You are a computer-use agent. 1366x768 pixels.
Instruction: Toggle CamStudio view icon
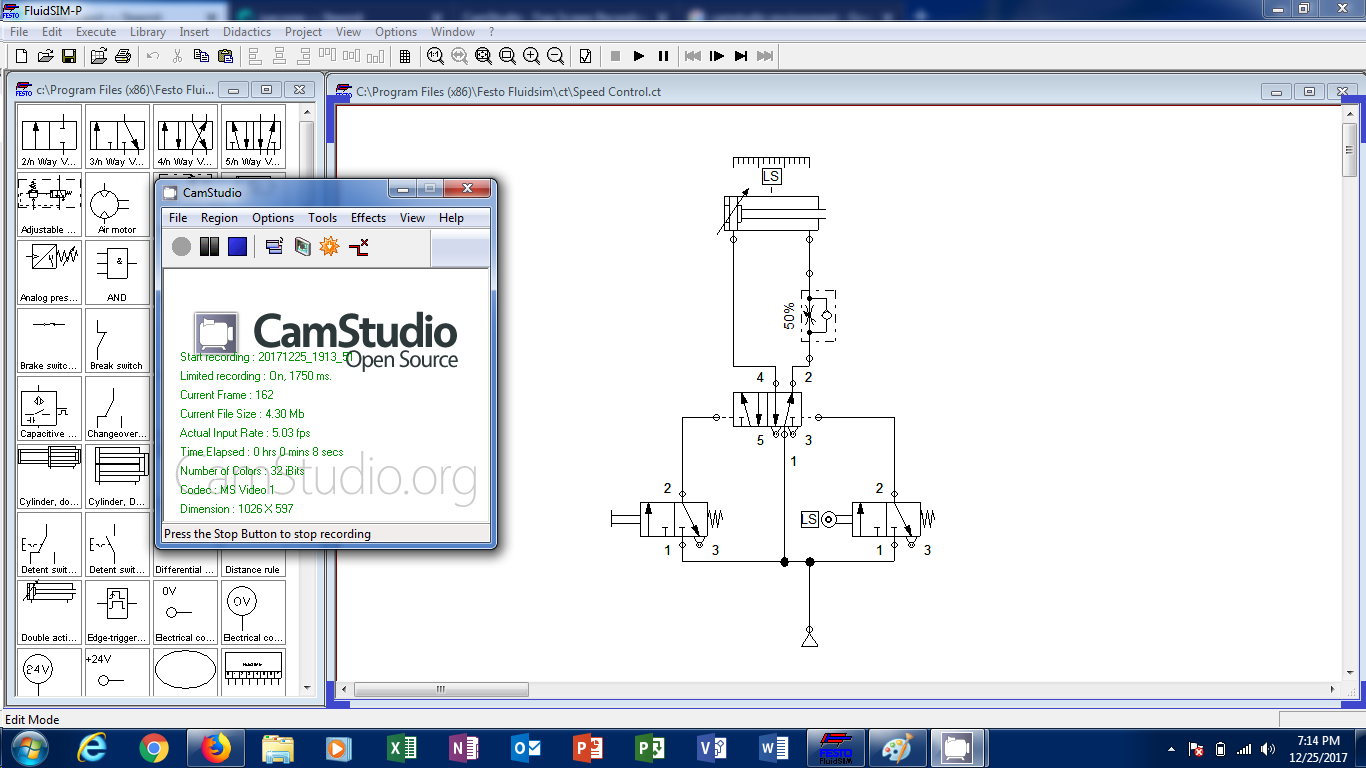274,246
